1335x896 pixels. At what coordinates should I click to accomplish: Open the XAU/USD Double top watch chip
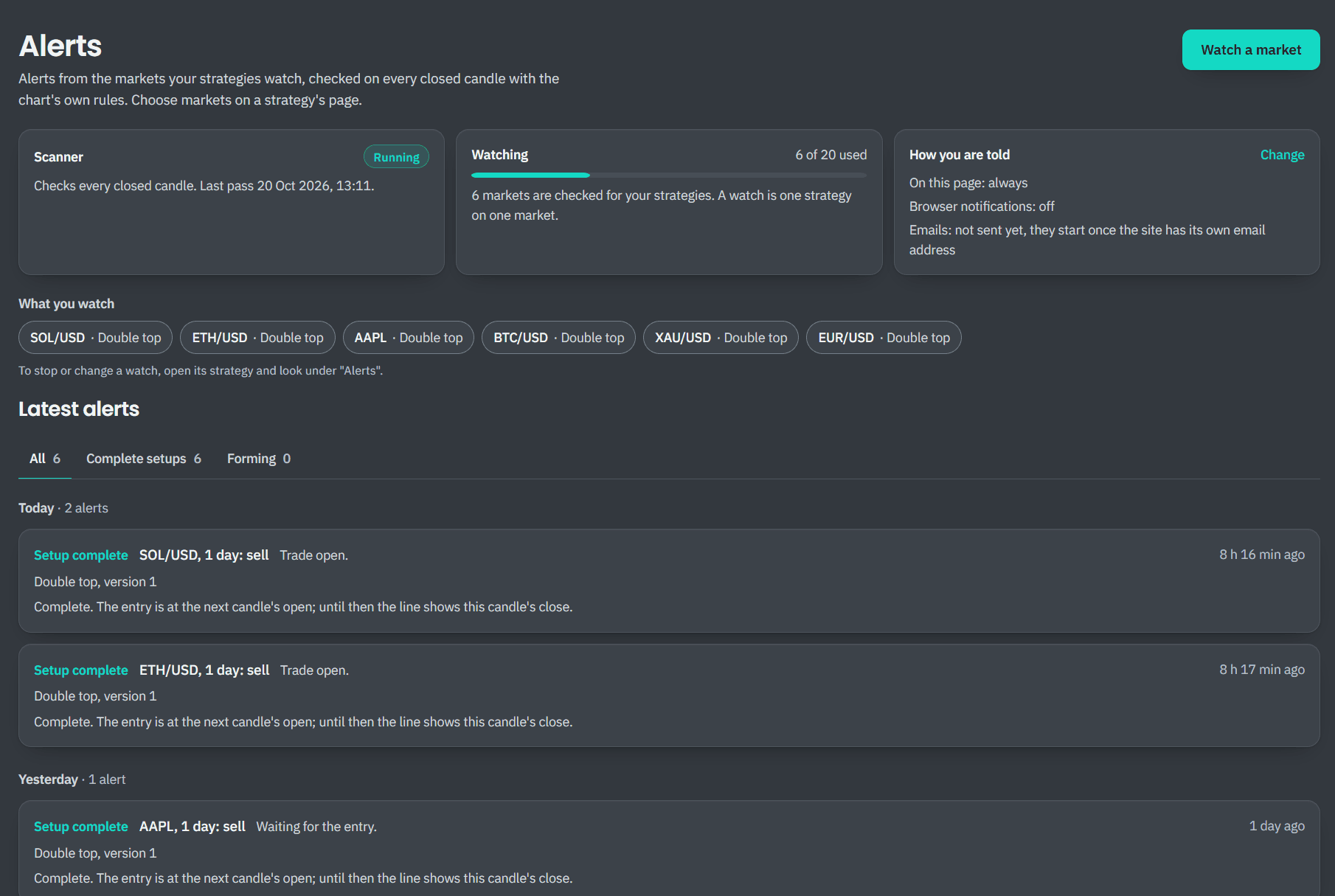[x=721, y=338]
